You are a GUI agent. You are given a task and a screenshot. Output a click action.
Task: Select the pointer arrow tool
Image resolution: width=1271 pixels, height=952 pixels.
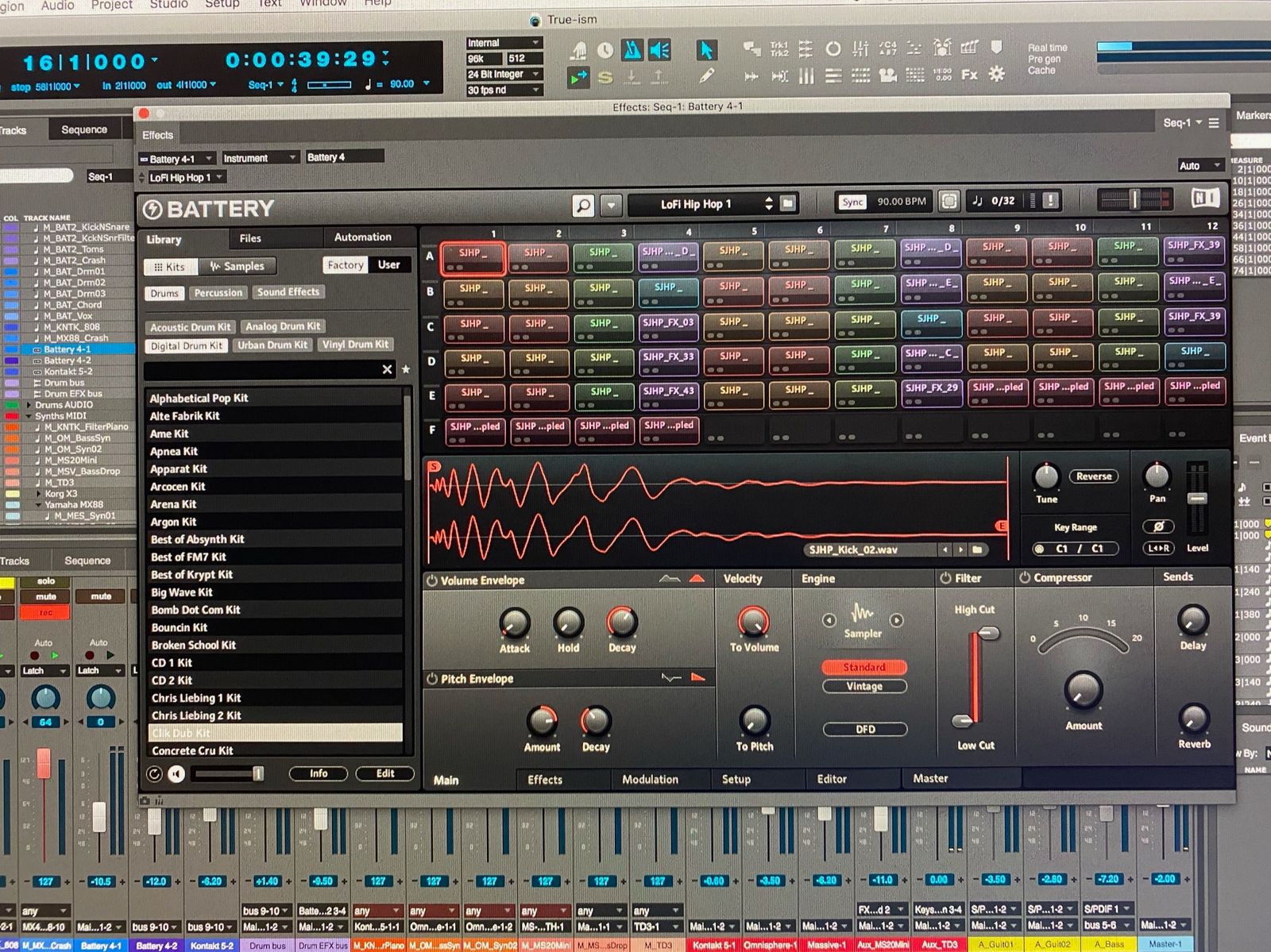(705, 51)
